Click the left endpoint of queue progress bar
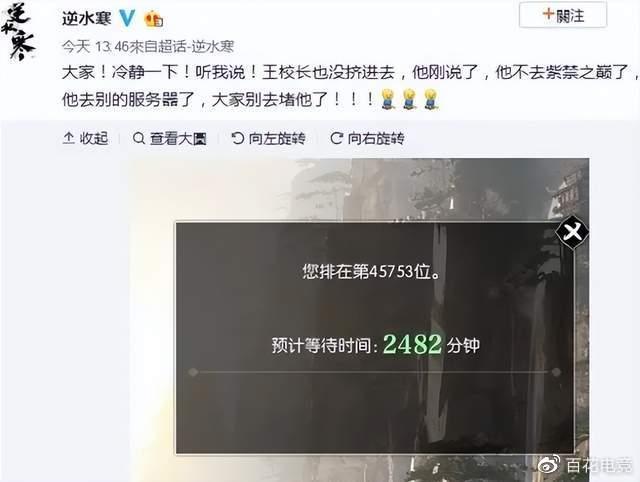Image resolution: width=640 pixels, height=482 pixels. [x=193, y=372]
